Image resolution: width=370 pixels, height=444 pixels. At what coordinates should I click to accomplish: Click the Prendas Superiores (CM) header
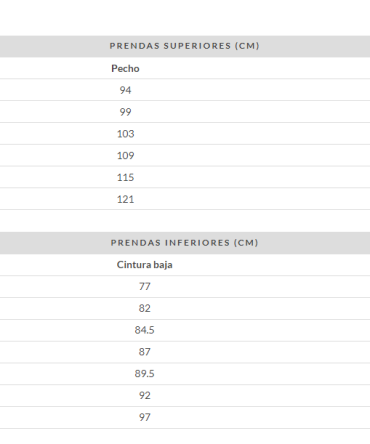[x=184, y=46]
